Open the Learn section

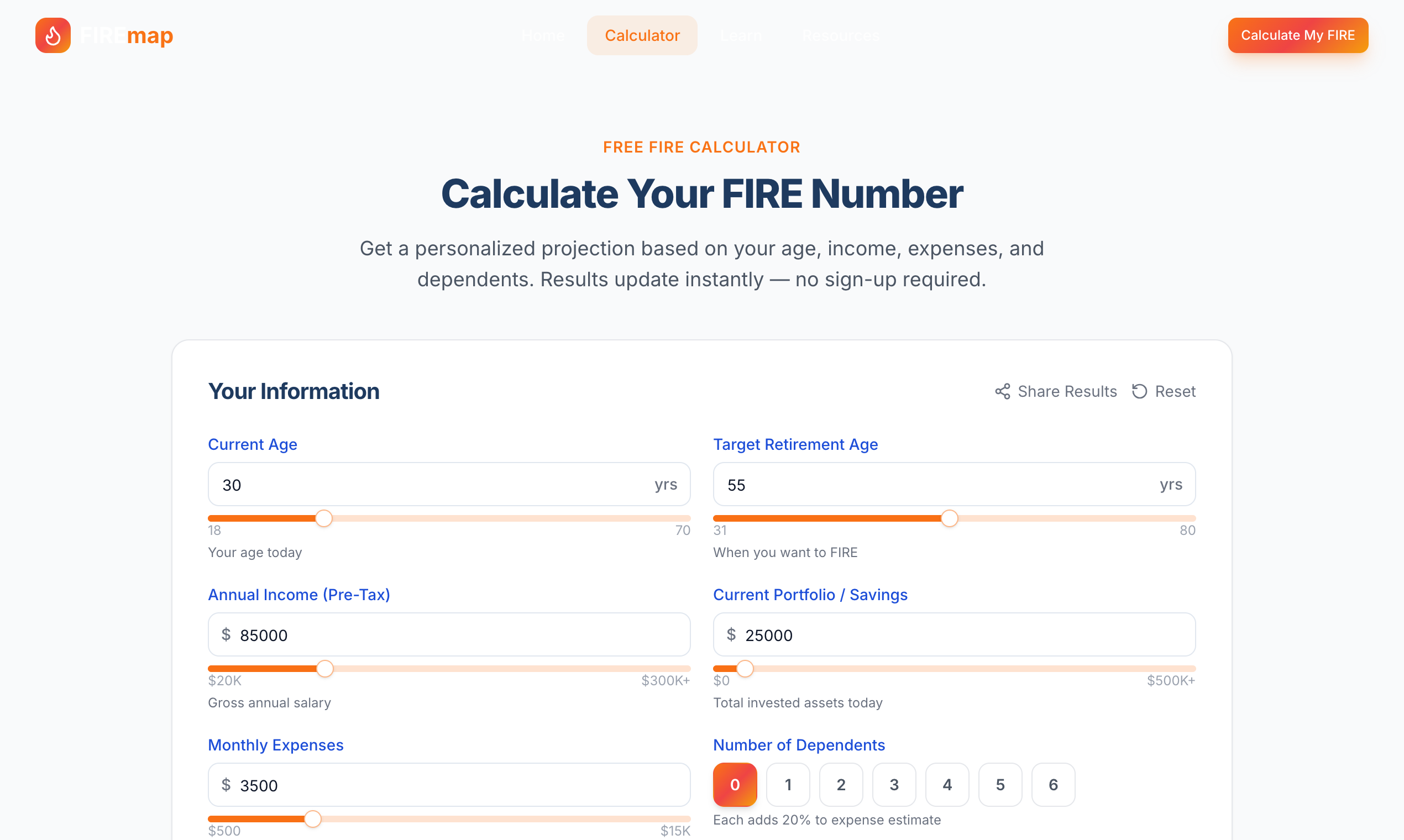[x=741, y=35]
